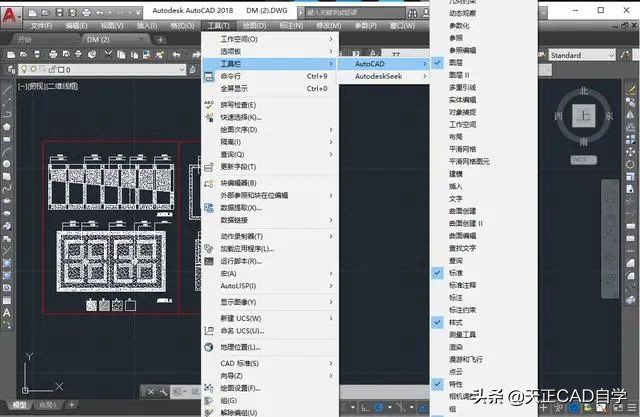This screenshot has height=417, width=640.
Task: Expand the 新建 UCS(W) submenu
Action: (x=270, y=319)
